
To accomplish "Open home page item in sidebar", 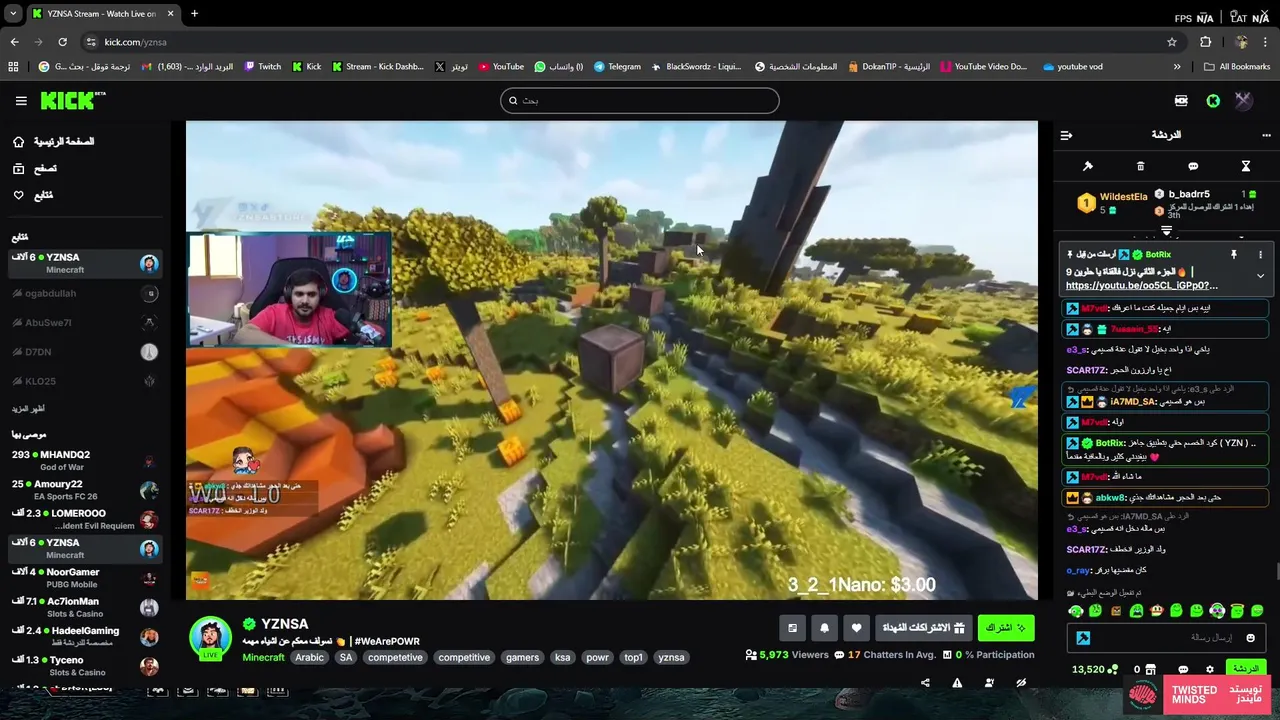I will [x=54, y=142].
